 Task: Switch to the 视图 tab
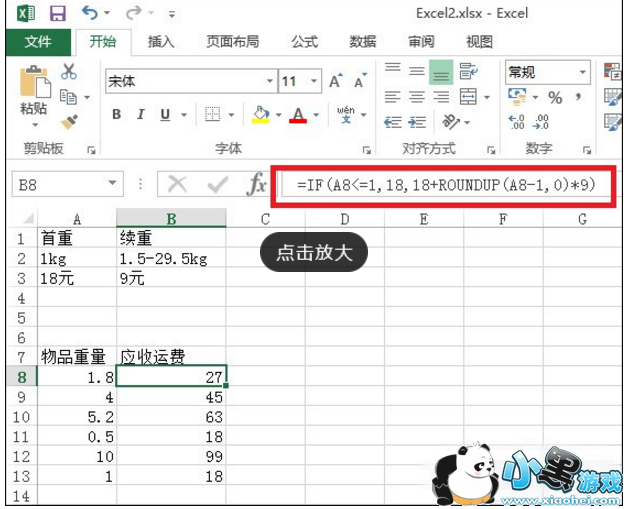point(479,42)
